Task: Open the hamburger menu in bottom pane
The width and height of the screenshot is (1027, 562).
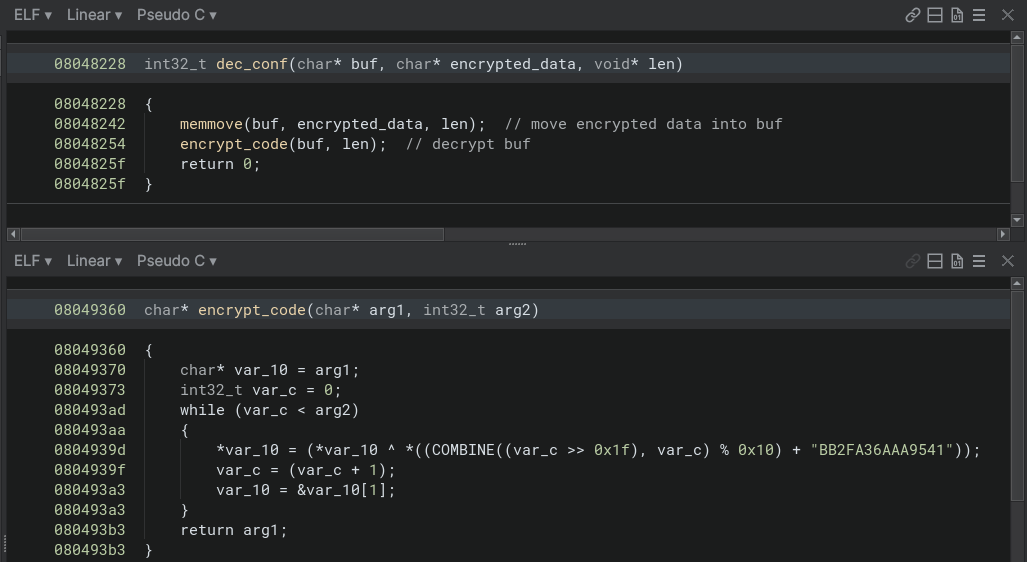Action: (979, 261)
